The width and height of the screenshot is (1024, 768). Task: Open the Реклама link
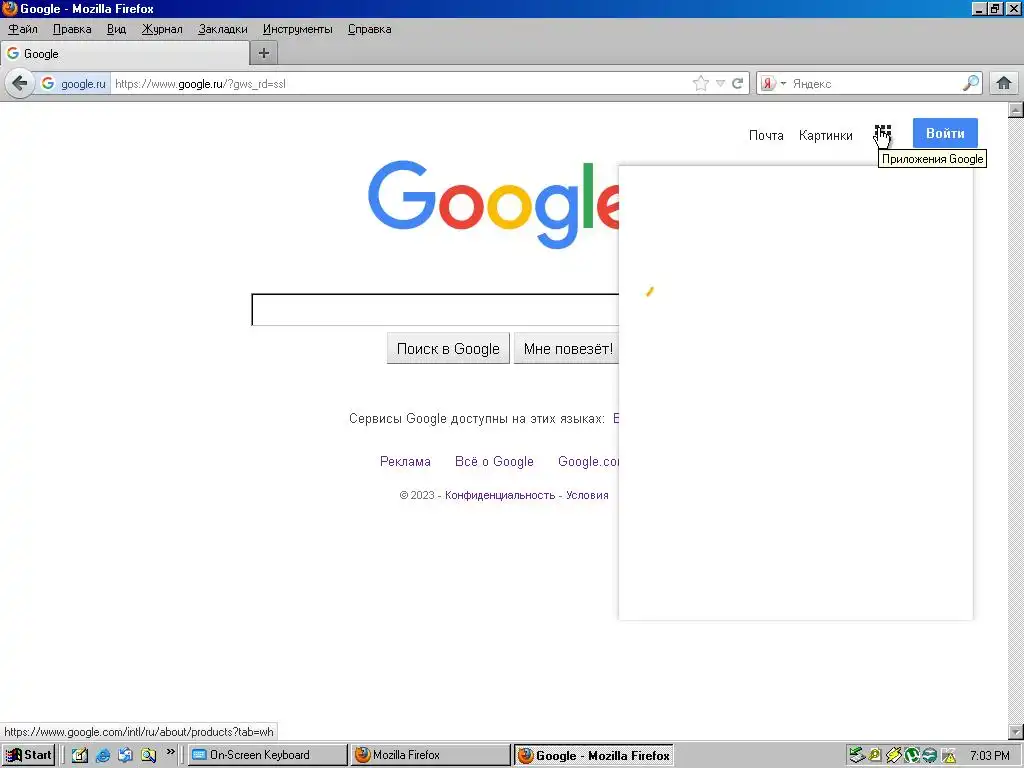click(405, 461)
